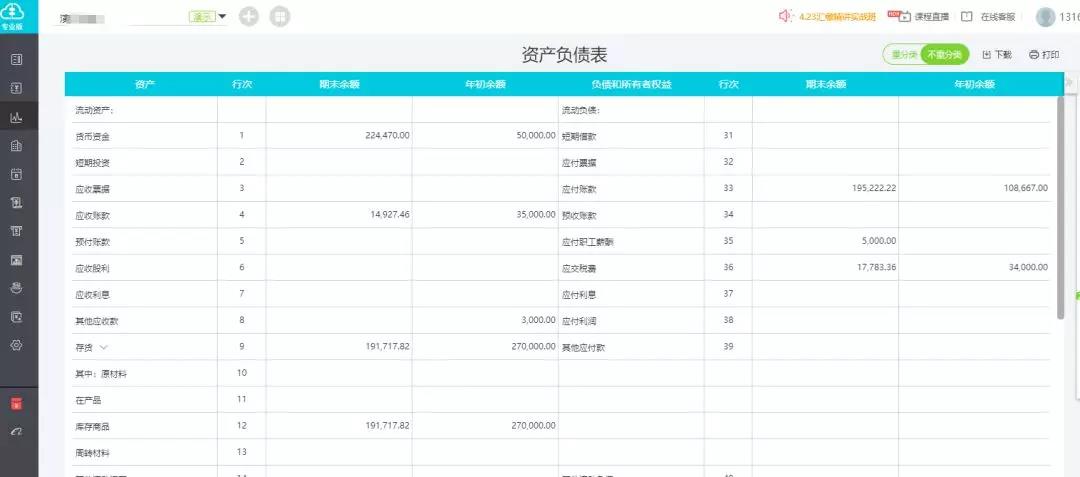
Task: Click the 下载 button text
Action: pyautogui.click(x=1003, y=54)
